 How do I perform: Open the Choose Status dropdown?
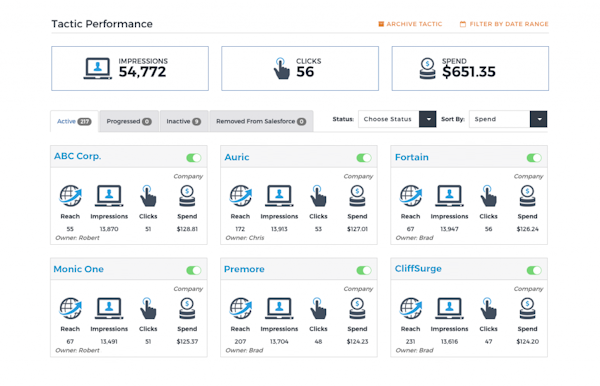(397, 119)
